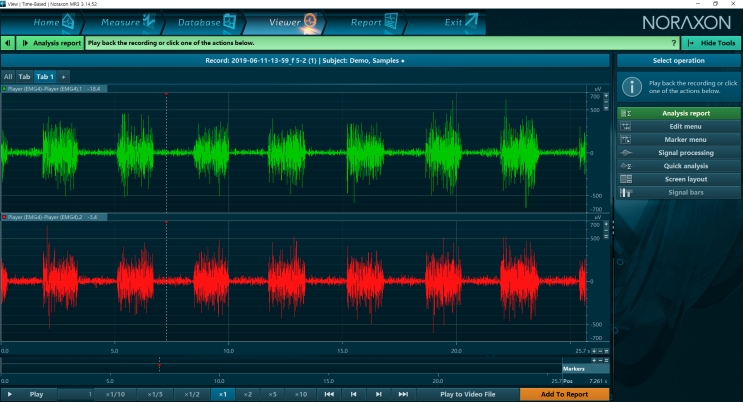Click the cursor marker atop the green signal
This screenshot has height=402, width=743.
pos(166,94)
